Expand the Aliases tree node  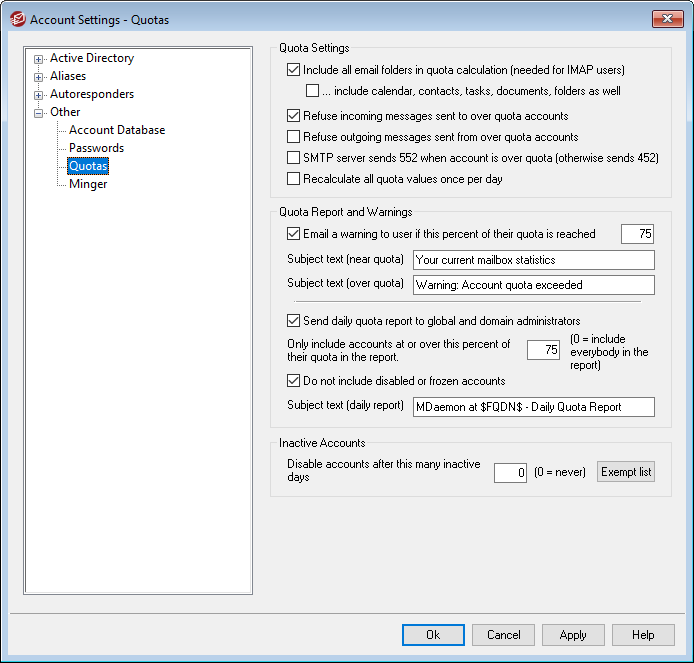39,77
